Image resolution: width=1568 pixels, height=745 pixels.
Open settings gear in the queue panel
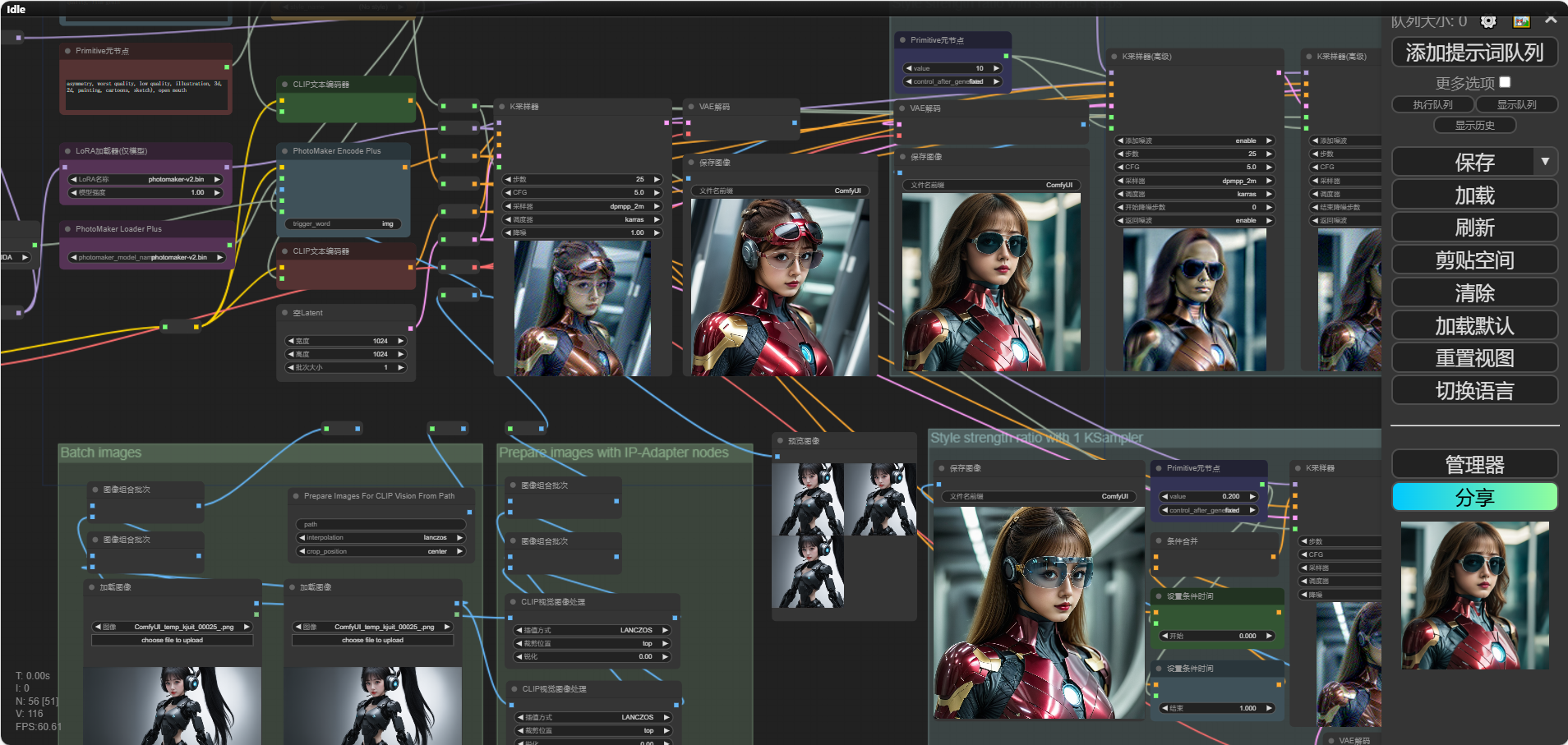click(1488, 22)
